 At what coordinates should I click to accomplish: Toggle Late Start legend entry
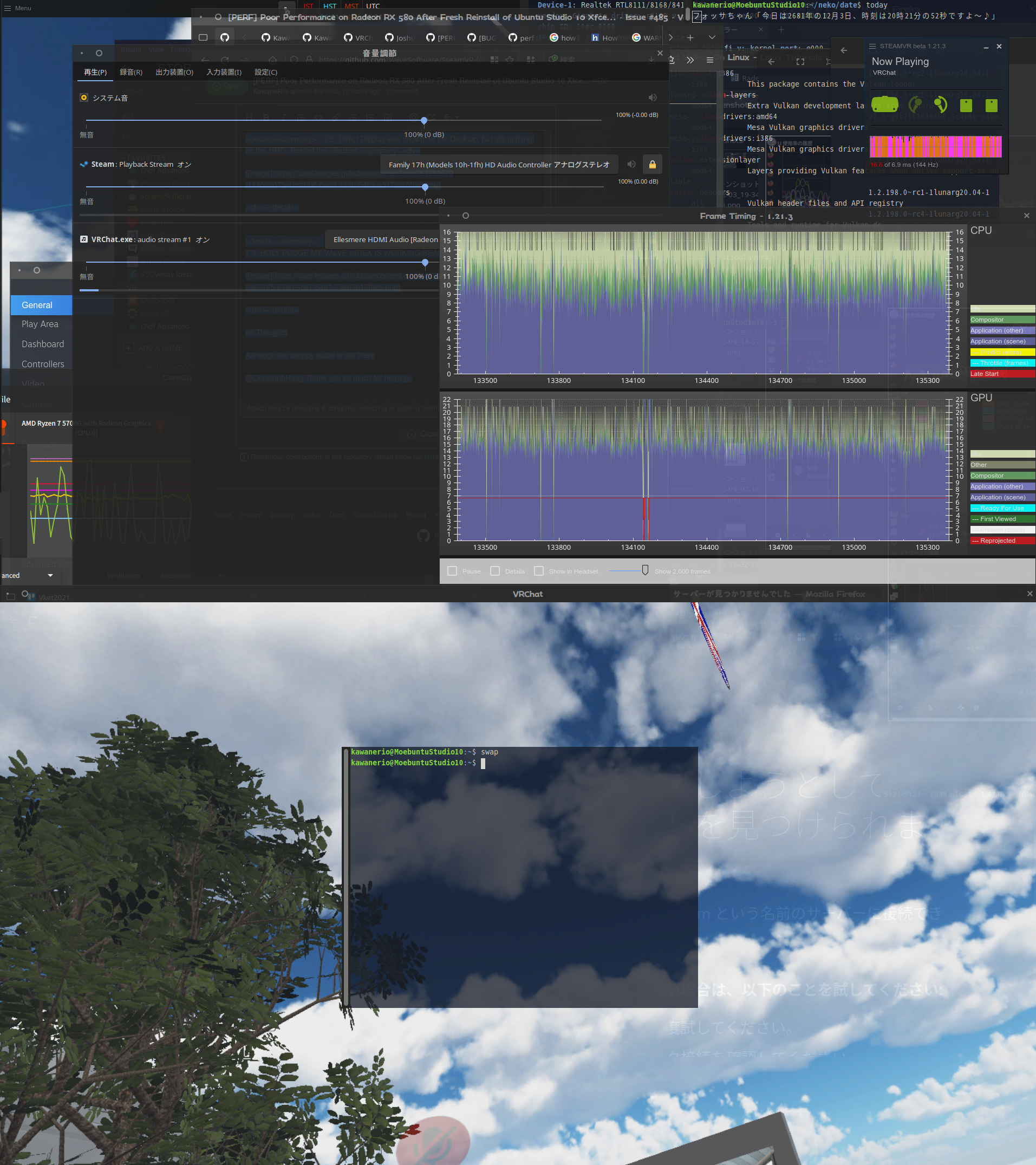click(1002, 374)
